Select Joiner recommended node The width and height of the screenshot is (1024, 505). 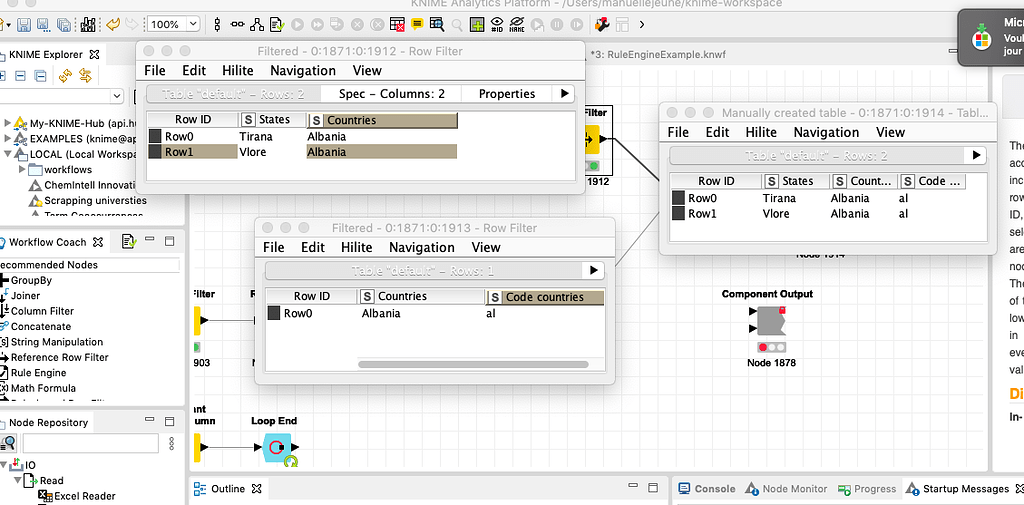click(x=25, y=295)
